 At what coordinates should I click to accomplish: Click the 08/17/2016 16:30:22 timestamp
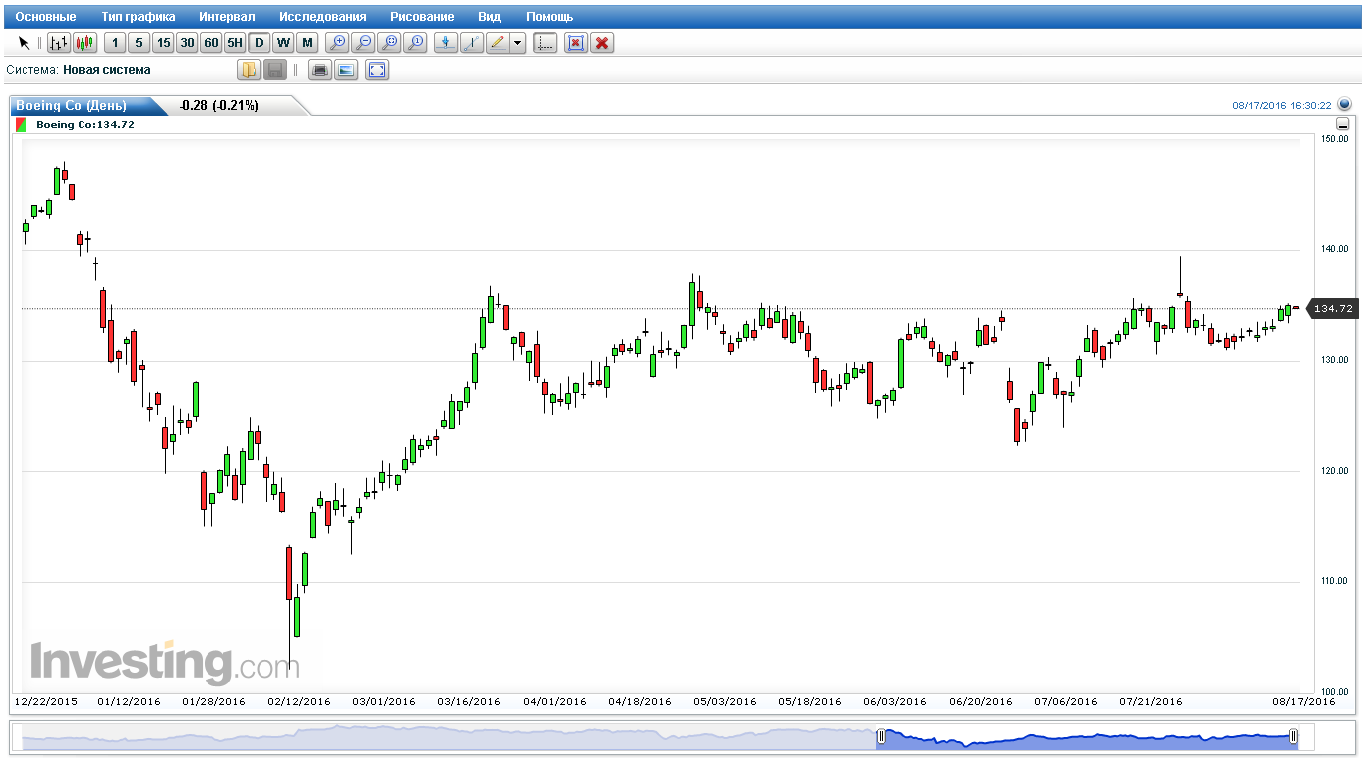point(1282,105)
